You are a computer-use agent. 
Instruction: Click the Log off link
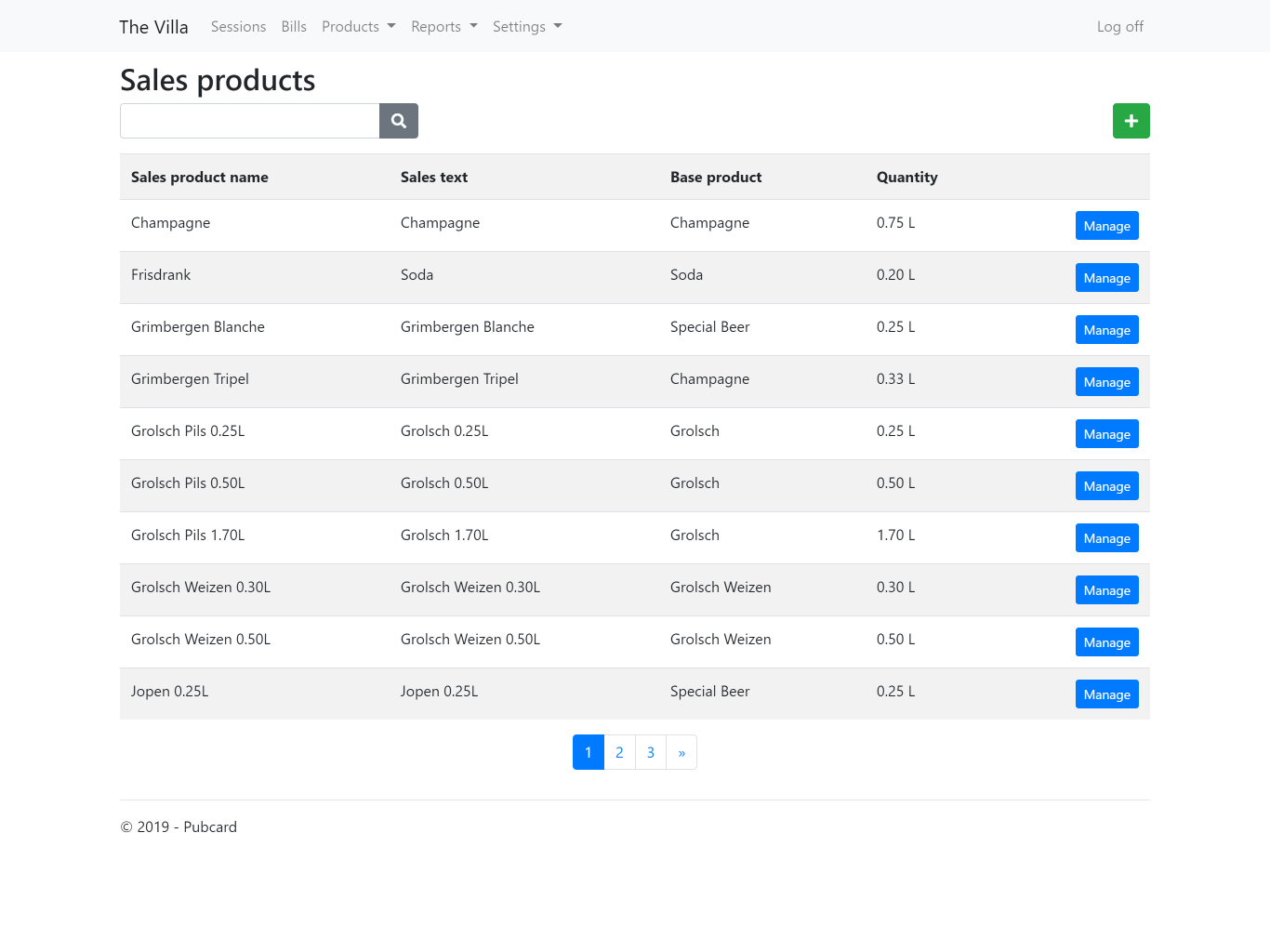(x=1119, y=26)
